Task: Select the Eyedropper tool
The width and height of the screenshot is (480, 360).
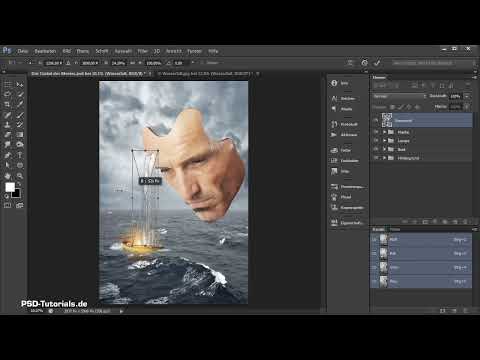Action: coord(20,104)
